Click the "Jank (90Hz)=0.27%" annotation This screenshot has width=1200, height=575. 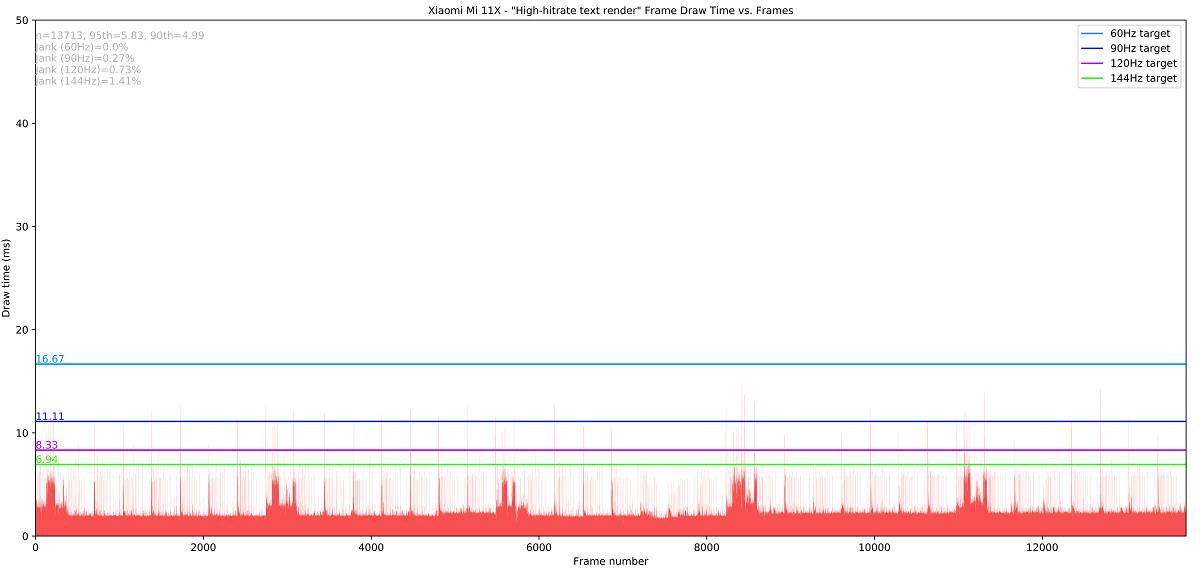(x=85, y=58)
